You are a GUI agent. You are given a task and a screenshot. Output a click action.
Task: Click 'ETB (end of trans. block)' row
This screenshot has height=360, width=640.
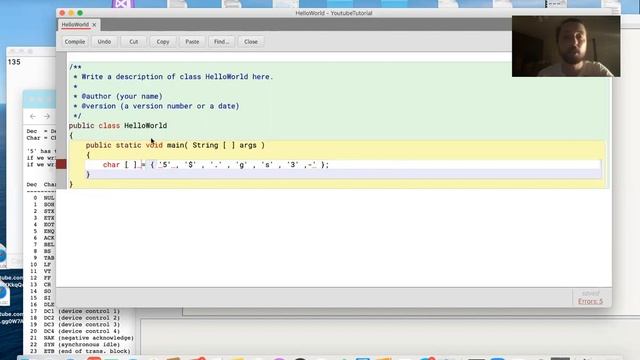pos(80,351)
